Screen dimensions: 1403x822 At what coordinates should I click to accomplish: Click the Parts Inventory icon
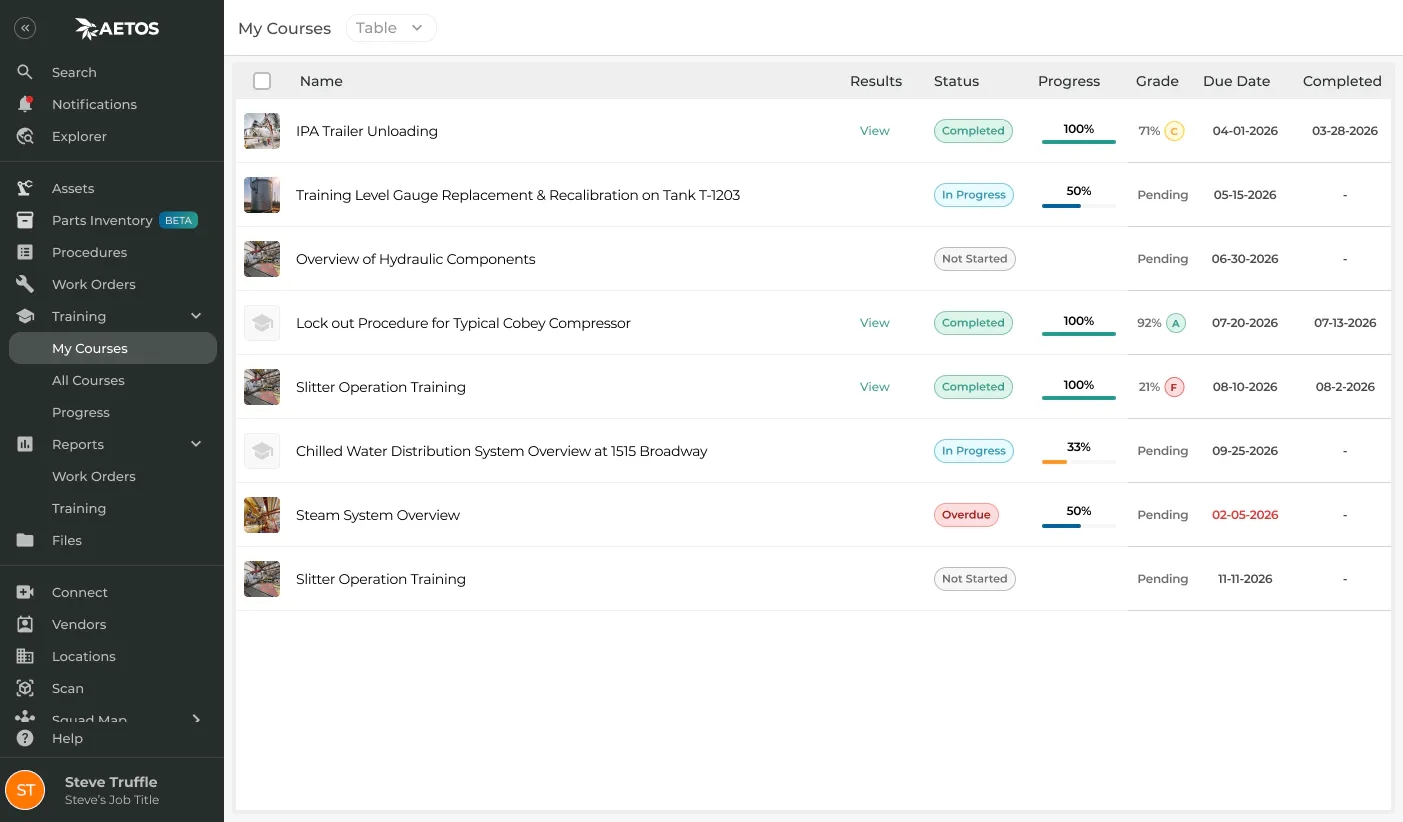coord(25,220)
